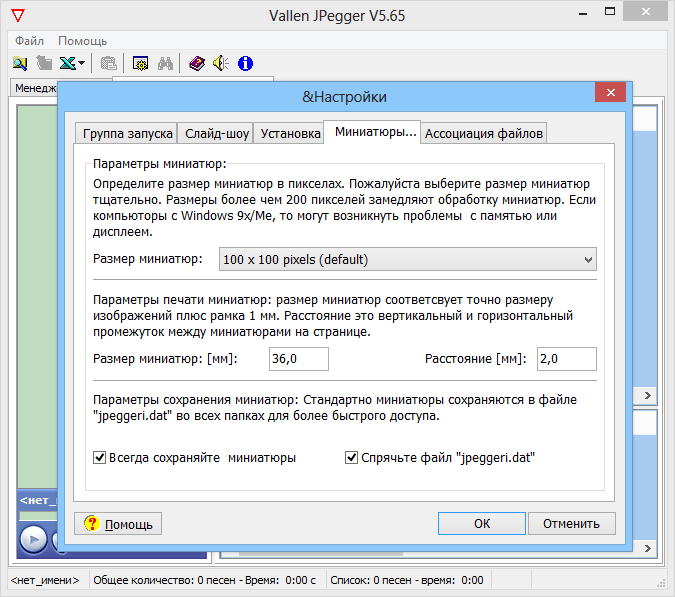This screenshot has width=675, height=597.
Task: Click the folder browse icon in toolbar
Action: click(x=20, y=64)
